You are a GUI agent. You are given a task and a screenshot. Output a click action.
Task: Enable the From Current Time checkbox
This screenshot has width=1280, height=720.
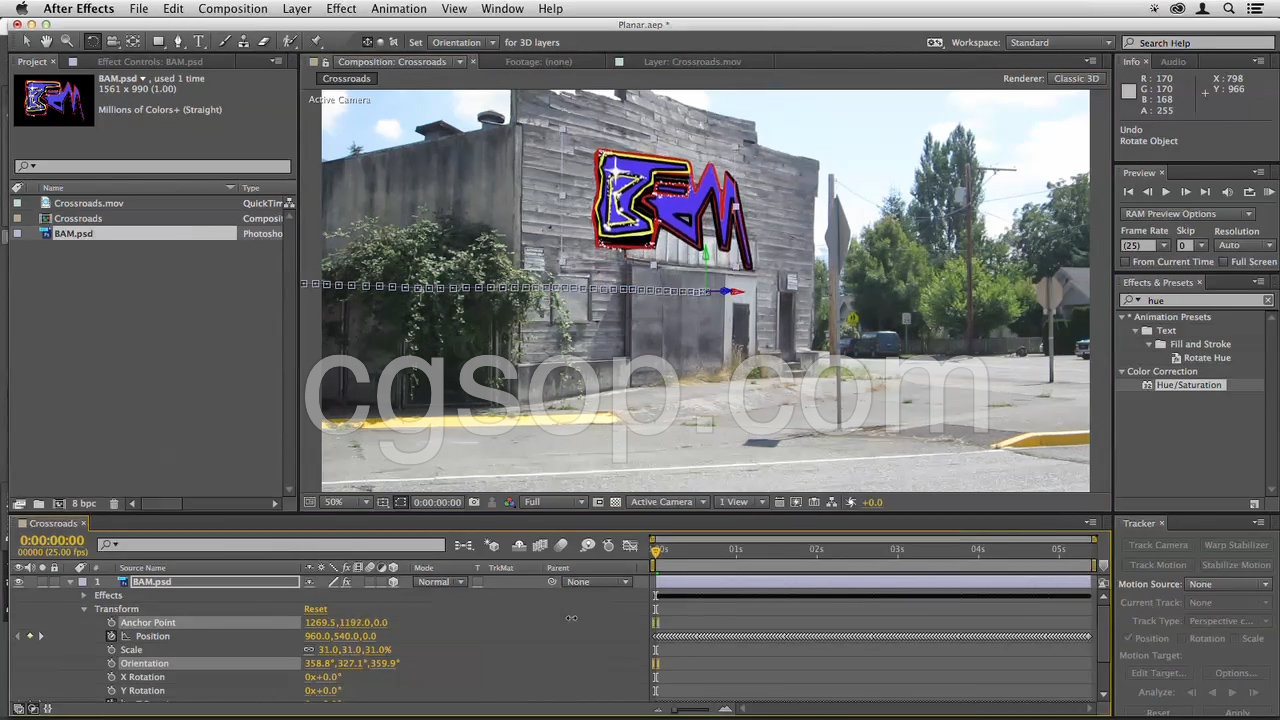point(1126,262)
